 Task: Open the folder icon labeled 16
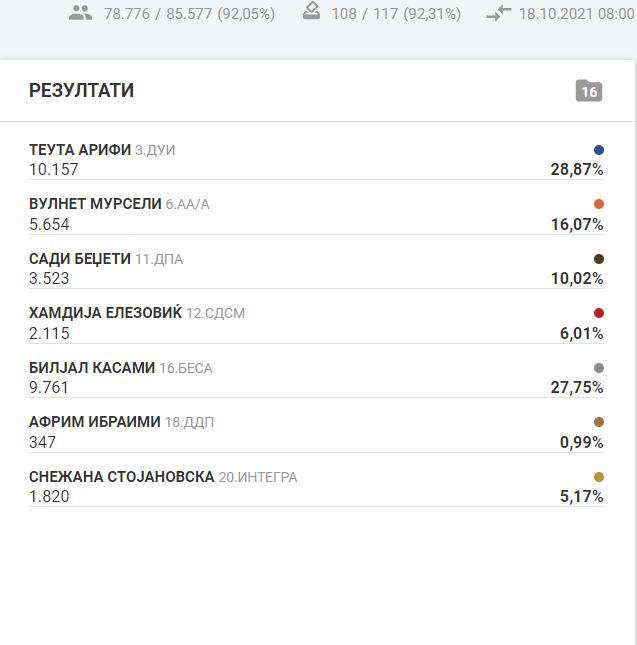589,91
